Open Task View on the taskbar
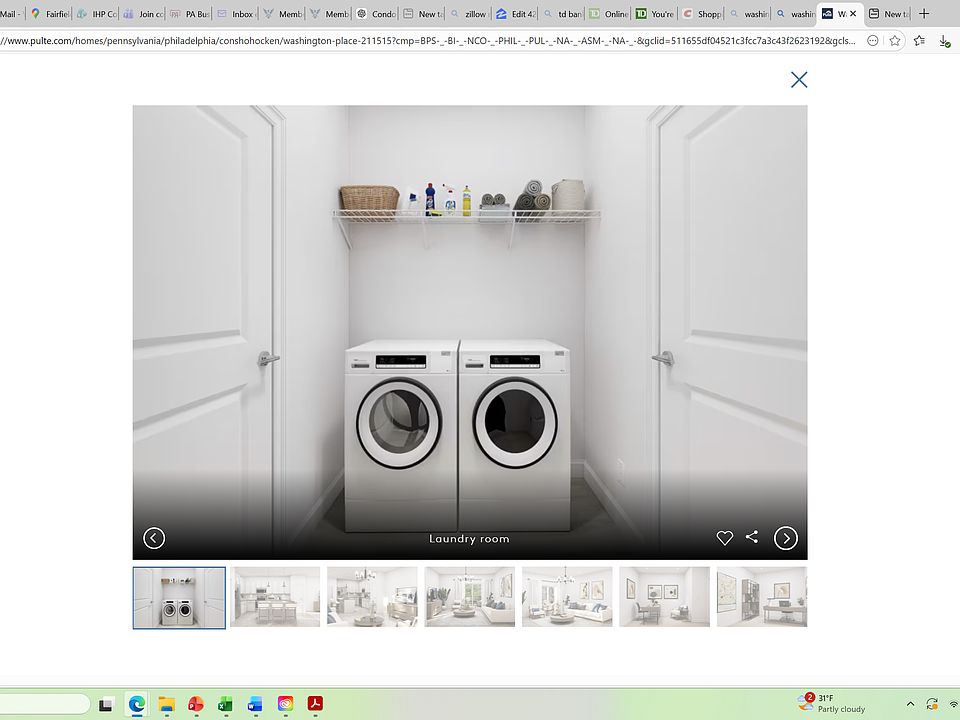Viewport: 960px width, 720px height. point(106,704)
